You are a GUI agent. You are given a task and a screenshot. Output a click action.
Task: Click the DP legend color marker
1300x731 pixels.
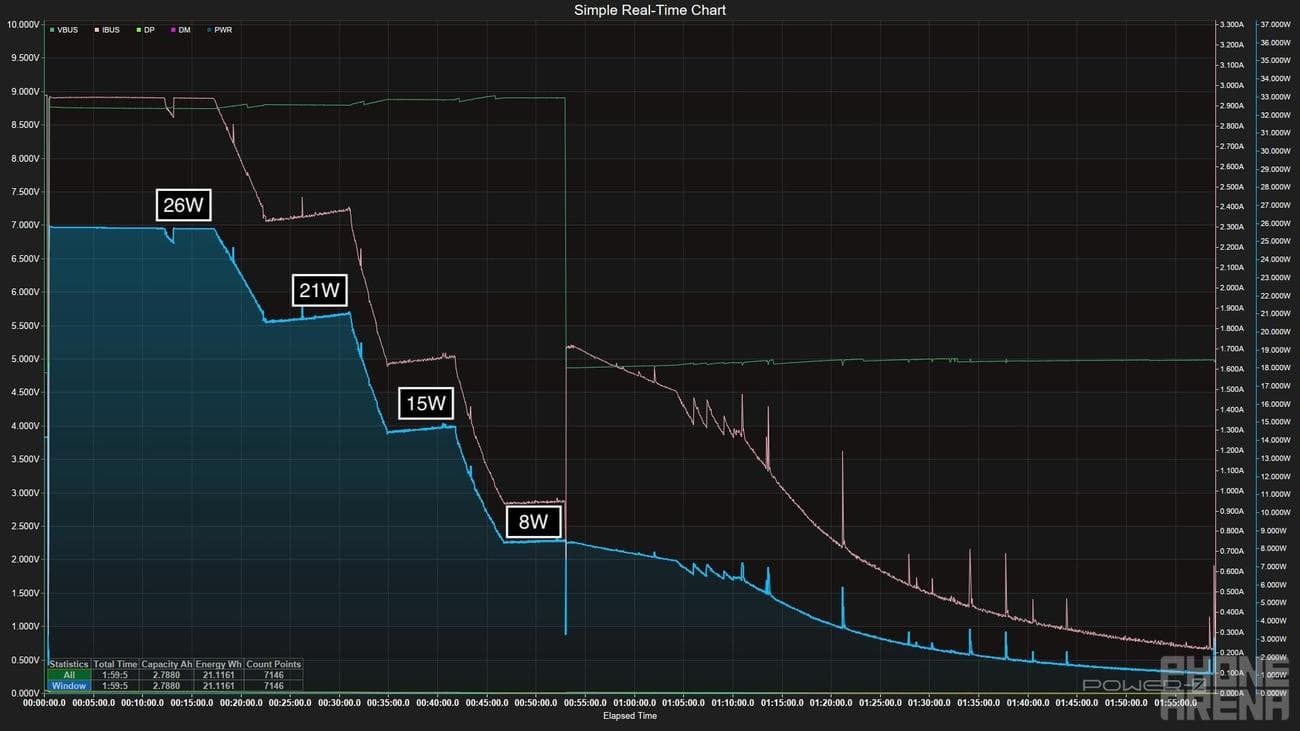[x=137, y=30]
